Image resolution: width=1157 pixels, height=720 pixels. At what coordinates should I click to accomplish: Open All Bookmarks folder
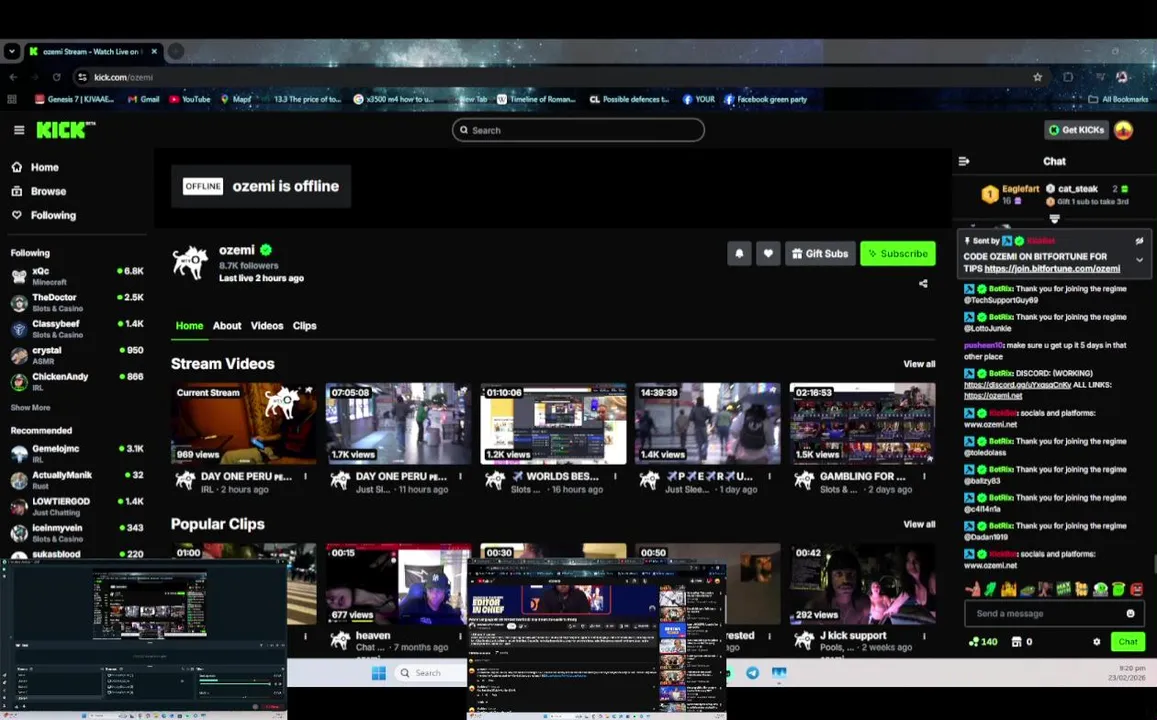pyautogui.click(x=1118, y=99)
